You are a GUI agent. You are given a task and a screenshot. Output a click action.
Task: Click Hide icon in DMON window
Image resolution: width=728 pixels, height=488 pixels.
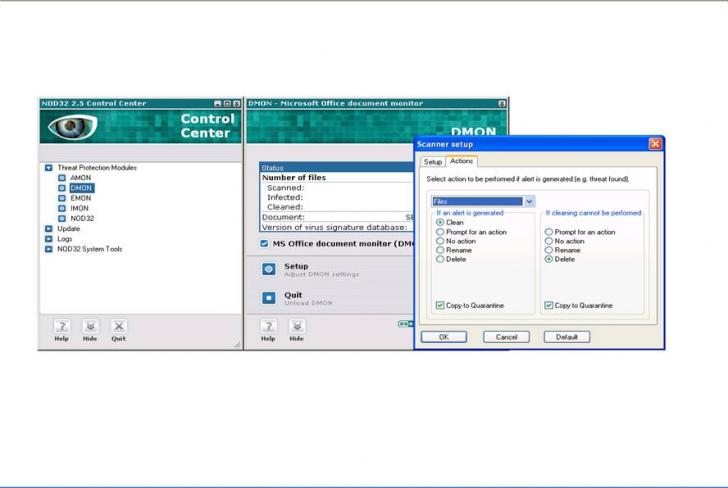(297, 326)
